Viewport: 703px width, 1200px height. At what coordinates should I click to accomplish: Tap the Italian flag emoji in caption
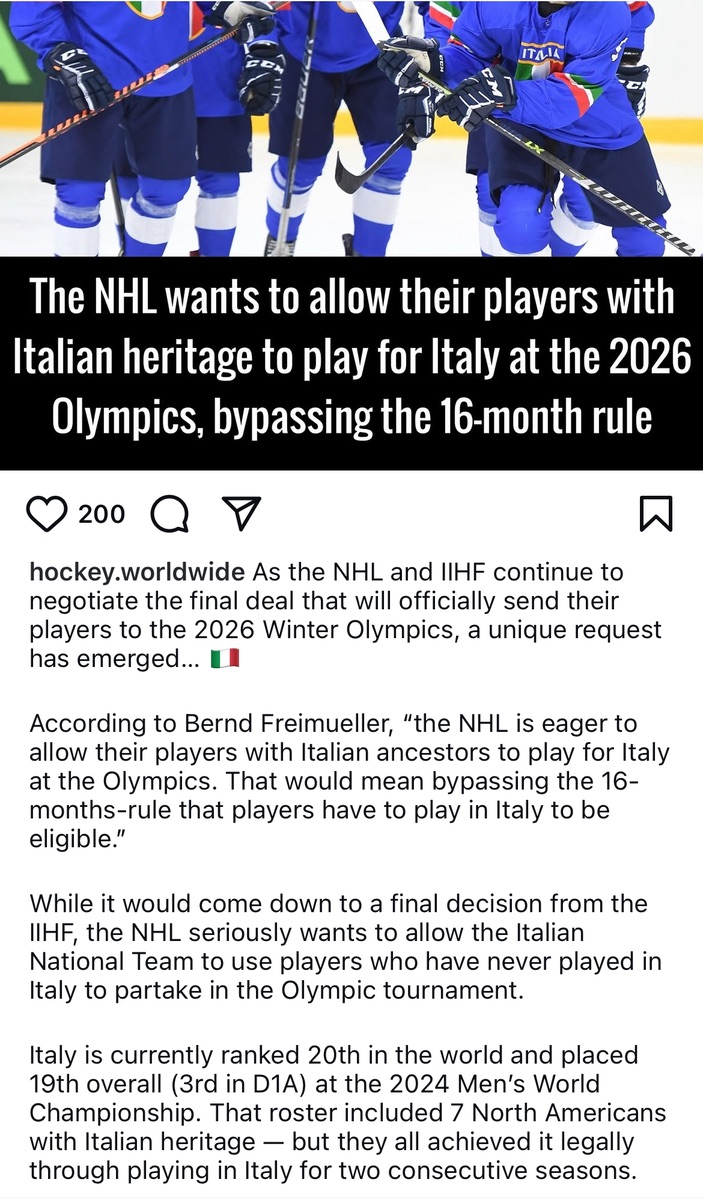(225, 660)
